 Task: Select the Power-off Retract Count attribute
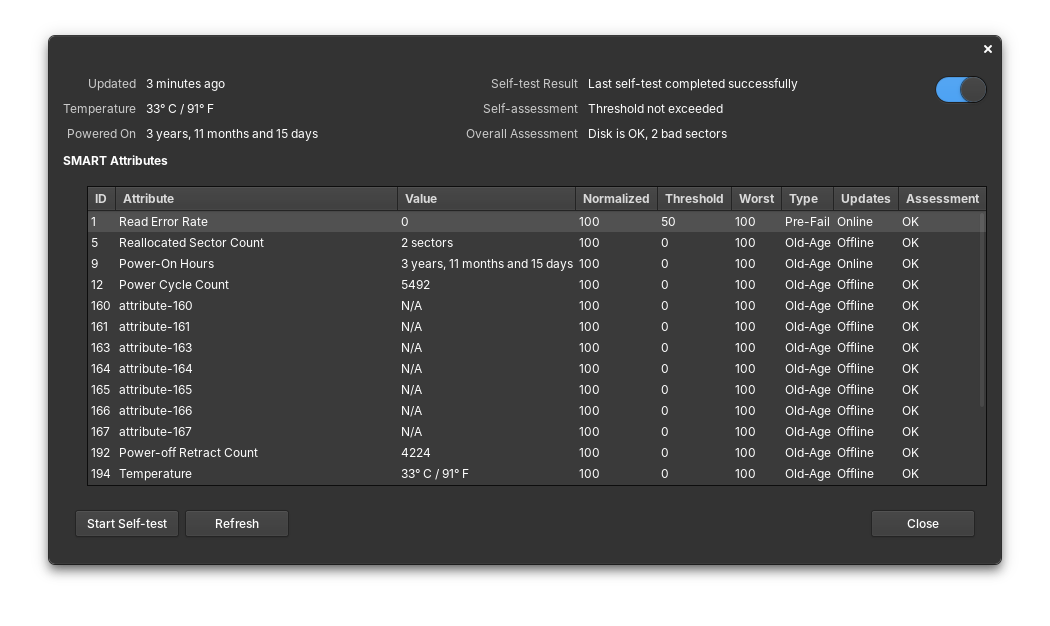[x=300, y=452]
